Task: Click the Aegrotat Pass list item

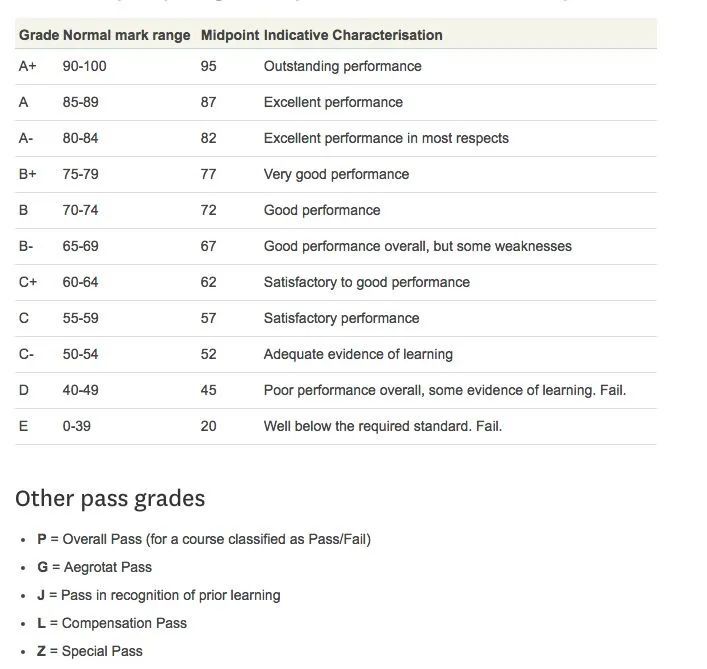Action: [x=94, y=567]
